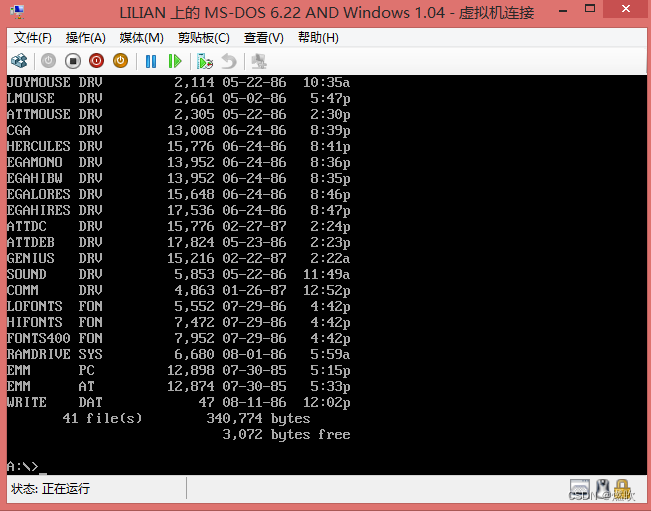Image resolution: width=651 pixels, height=511 pixels.
Task: Click the gold padlock icon in the status bar
Action: (x=622, y=489)
